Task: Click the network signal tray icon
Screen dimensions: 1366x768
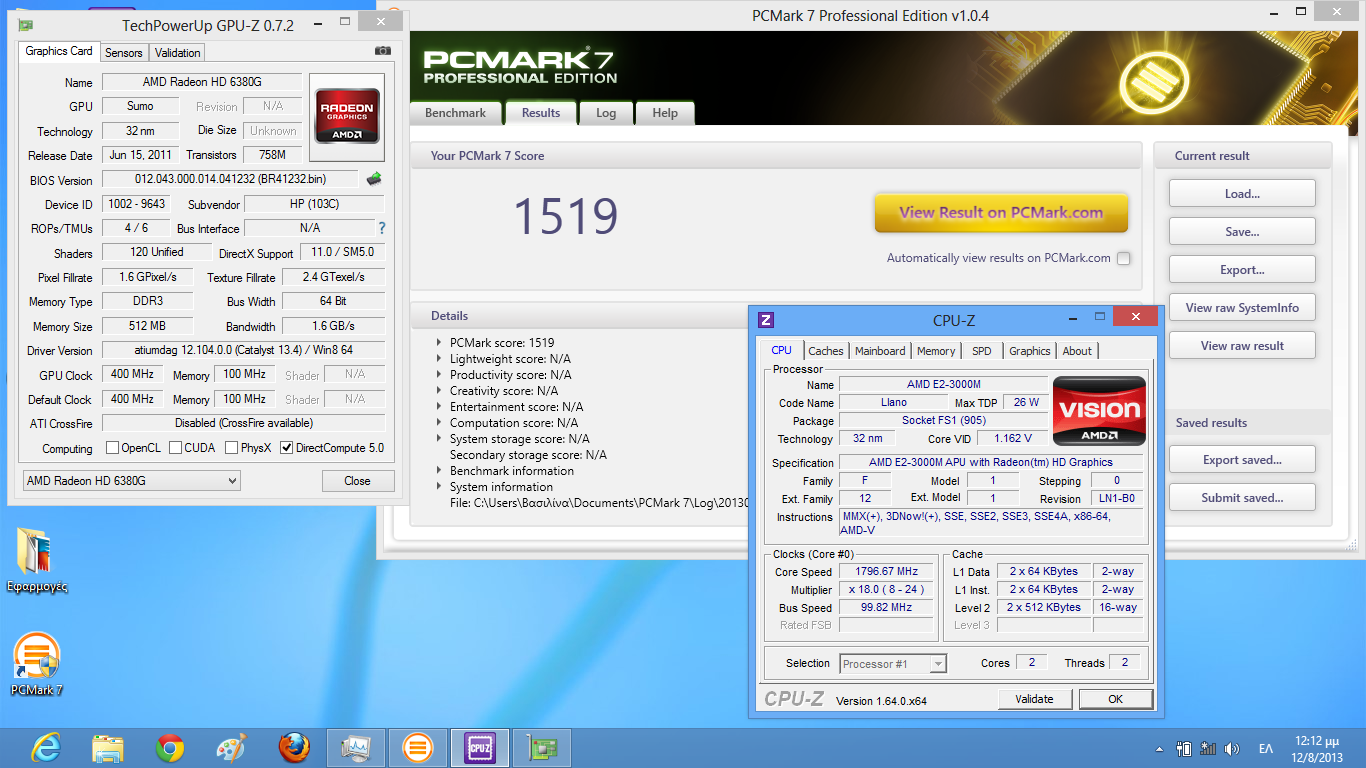Action: click(1208, 748)
